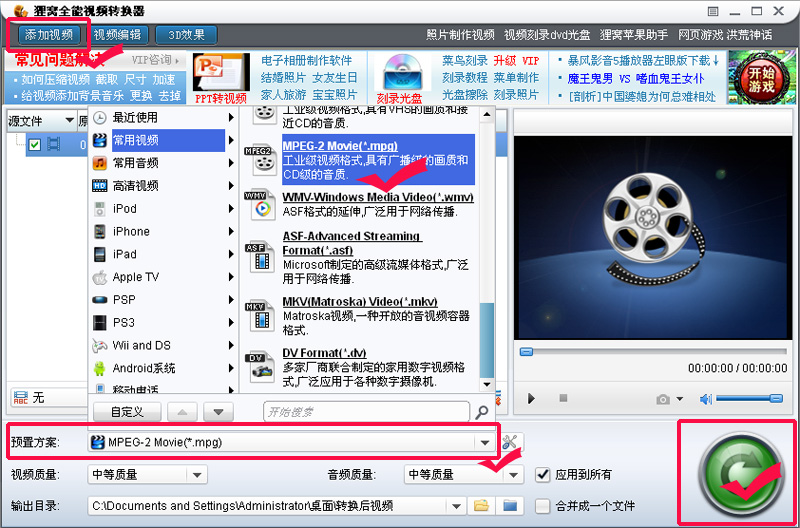Viewport: 800px width, 528px height.
Task: Open the window menu icon in title bar
Action: coord(713,11)
